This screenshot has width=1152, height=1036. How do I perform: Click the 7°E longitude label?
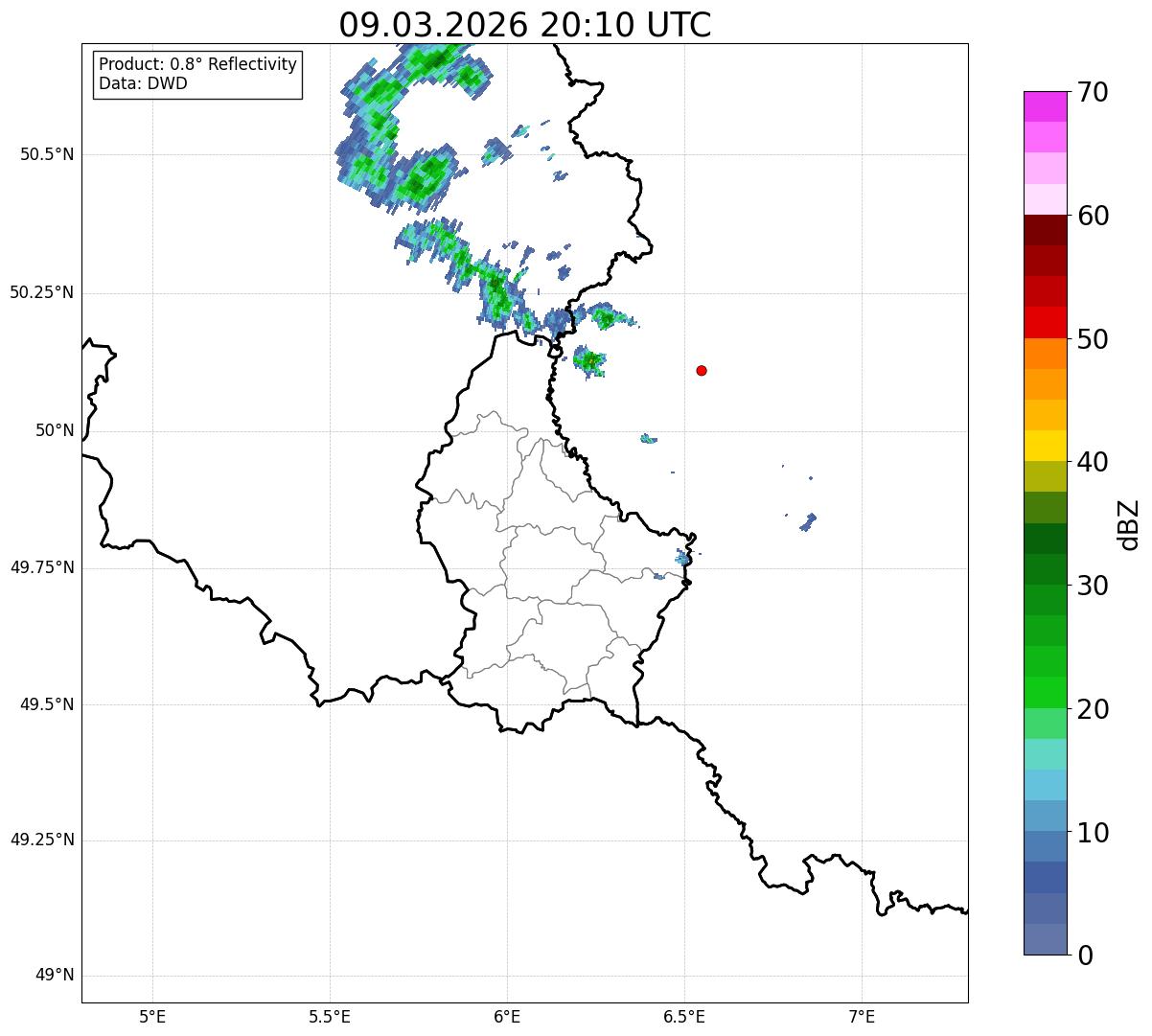[862, 1017]
